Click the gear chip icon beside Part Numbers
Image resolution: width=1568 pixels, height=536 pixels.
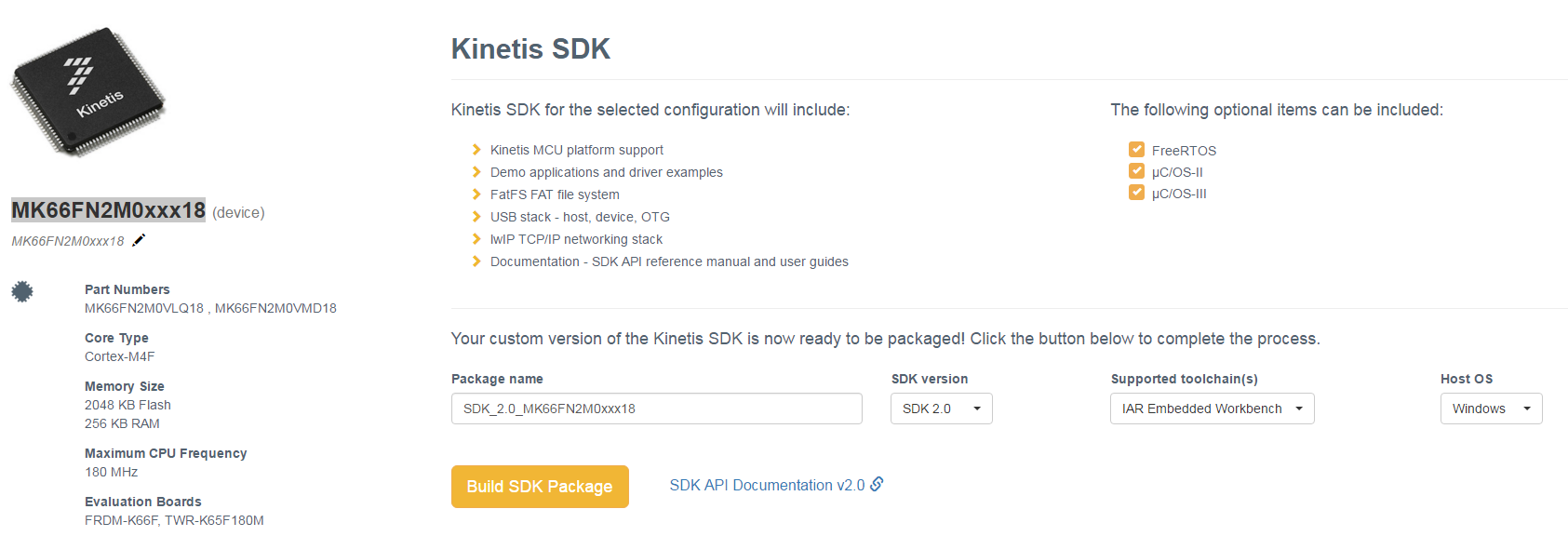[22, 291]
